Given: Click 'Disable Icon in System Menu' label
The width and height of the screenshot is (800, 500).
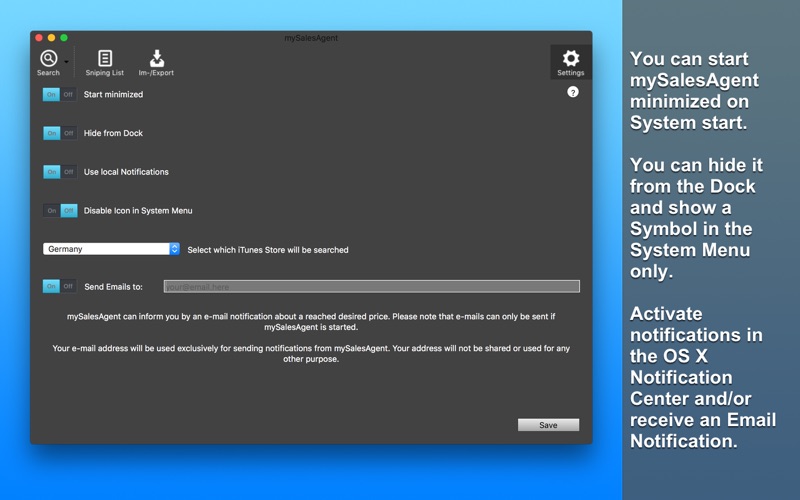Looking at the screenshot, I should coord(138,211).
